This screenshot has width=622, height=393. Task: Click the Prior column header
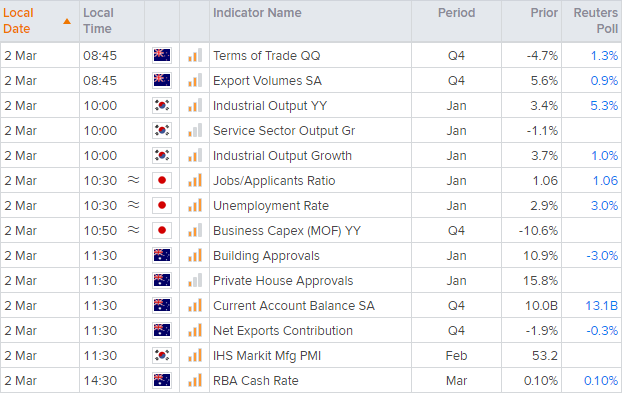point(544,13)
